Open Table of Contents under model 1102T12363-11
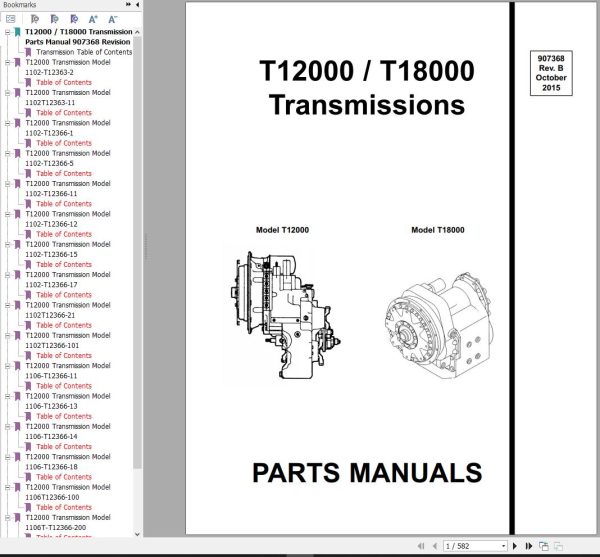 tap(64, 113)
